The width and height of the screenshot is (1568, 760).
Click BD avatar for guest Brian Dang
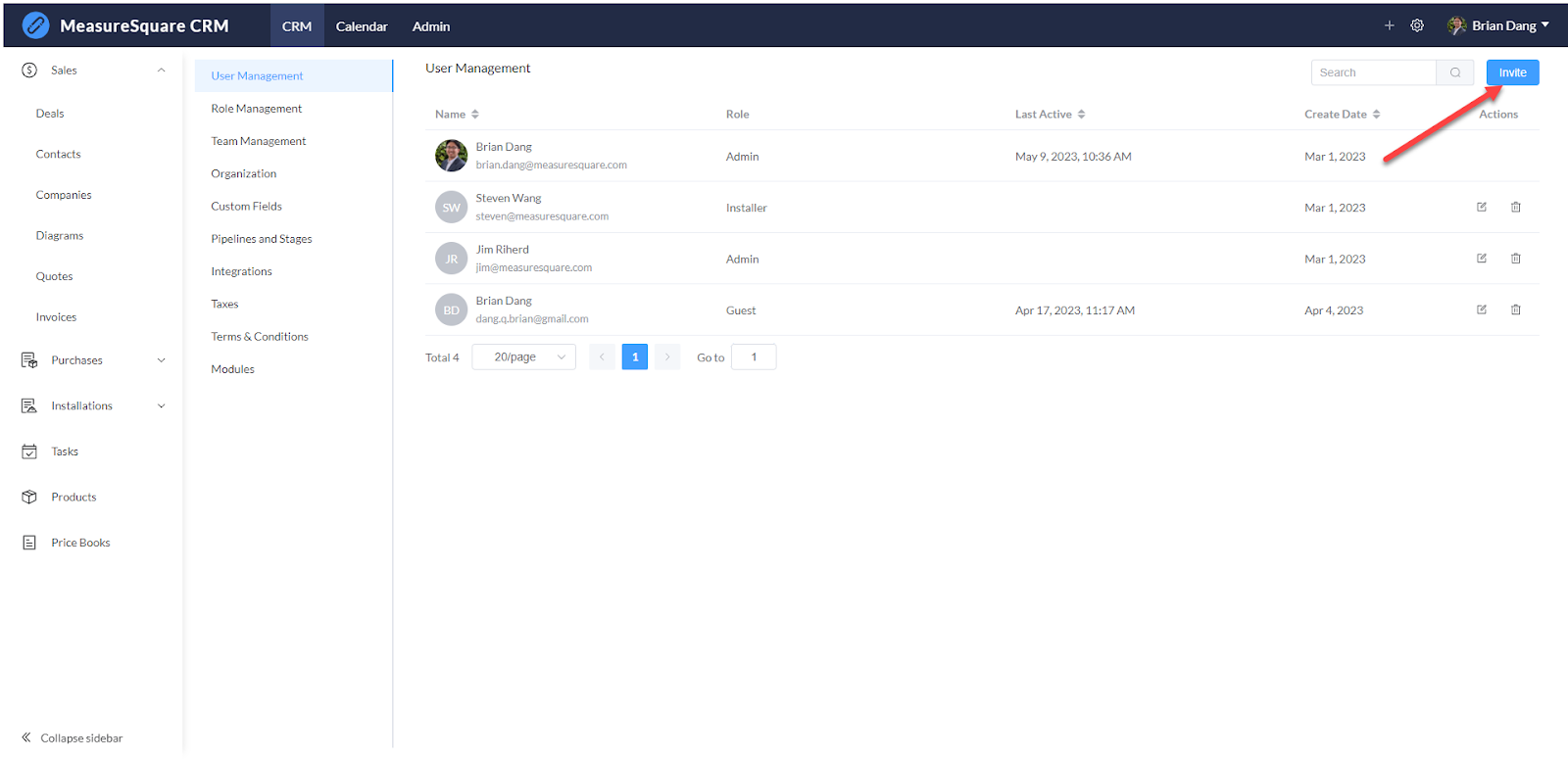[x=451, y=309]
